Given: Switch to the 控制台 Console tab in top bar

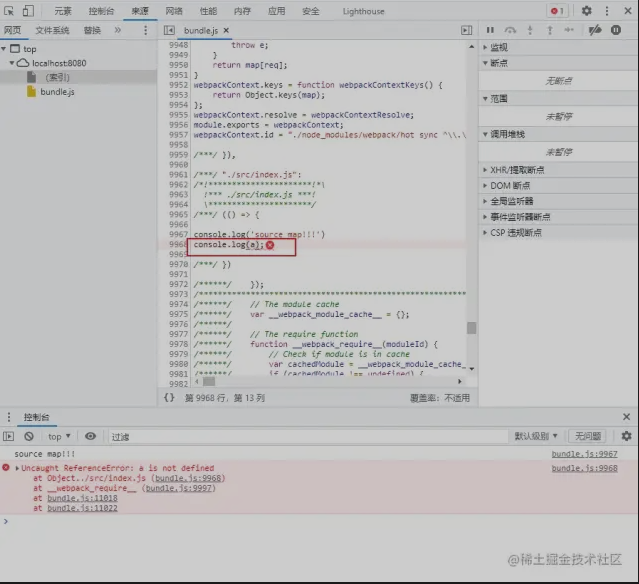Looking at the screenshot, I should [101, 11].
